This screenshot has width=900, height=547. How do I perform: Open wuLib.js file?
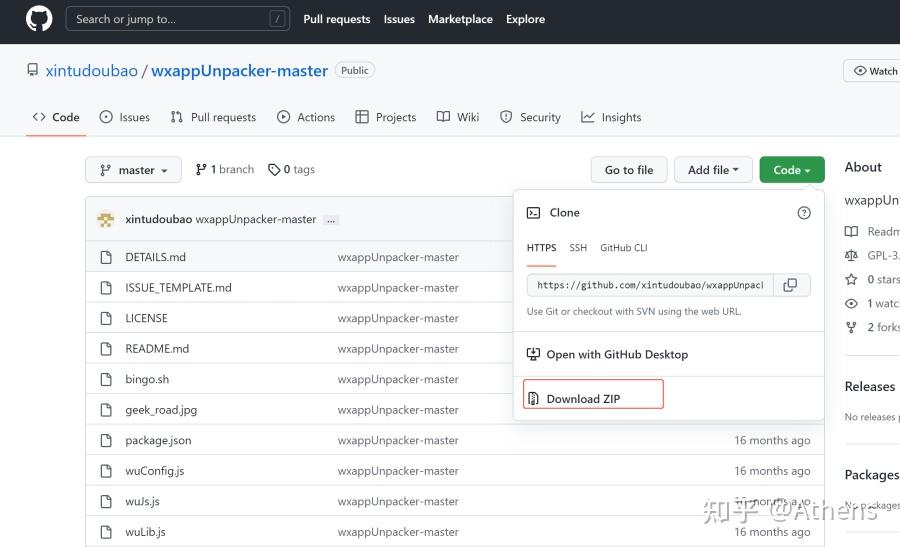coord(145,532)
